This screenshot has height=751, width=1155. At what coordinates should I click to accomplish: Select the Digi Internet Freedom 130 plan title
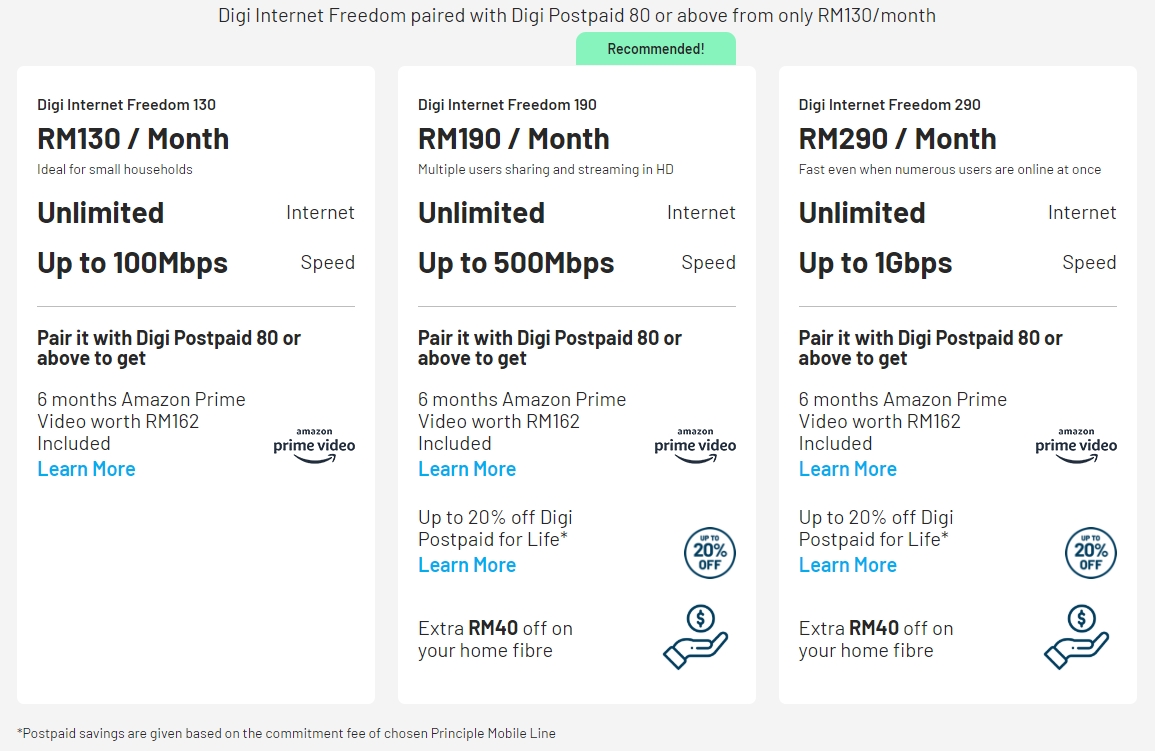pos(127,105)
